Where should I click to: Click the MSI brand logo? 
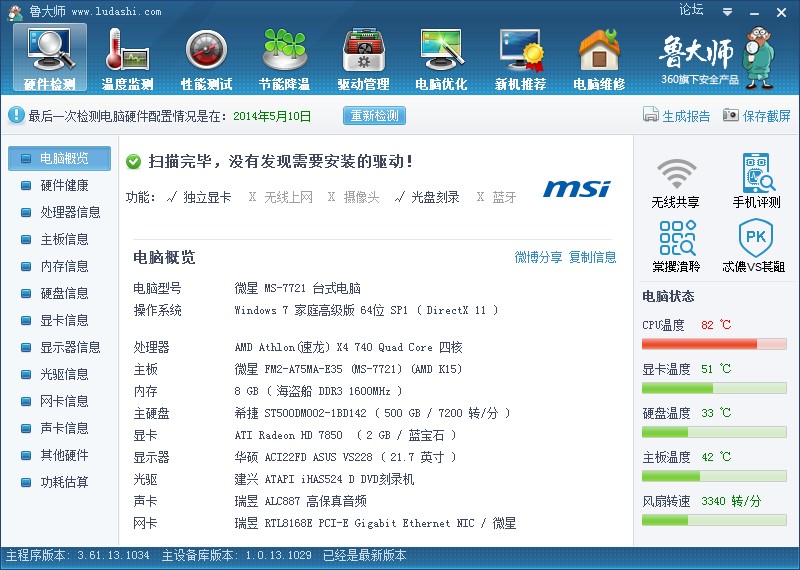577,188
